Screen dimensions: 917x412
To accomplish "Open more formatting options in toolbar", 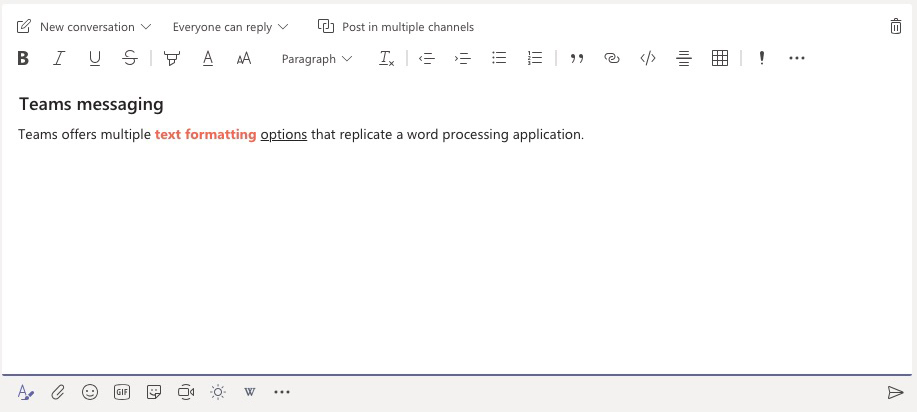I will [797, 58].
